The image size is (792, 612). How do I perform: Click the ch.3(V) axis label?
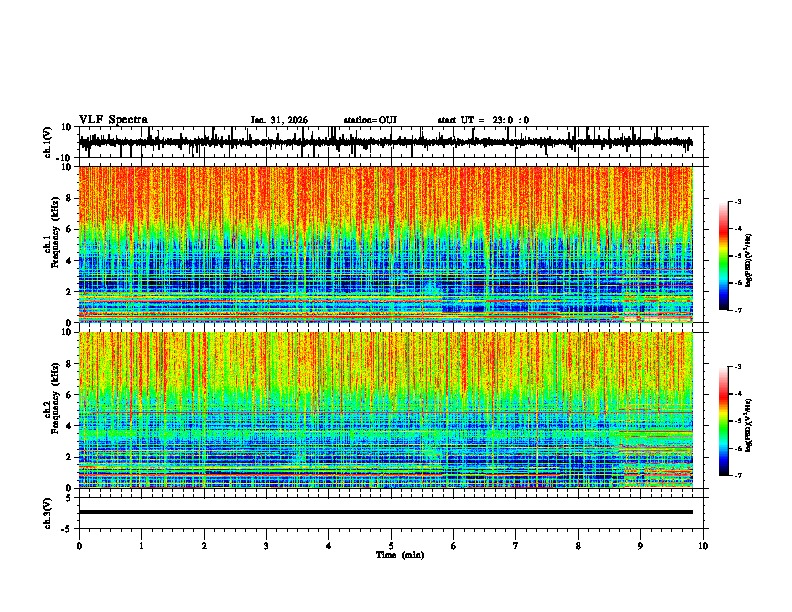[x=48, y=513]
